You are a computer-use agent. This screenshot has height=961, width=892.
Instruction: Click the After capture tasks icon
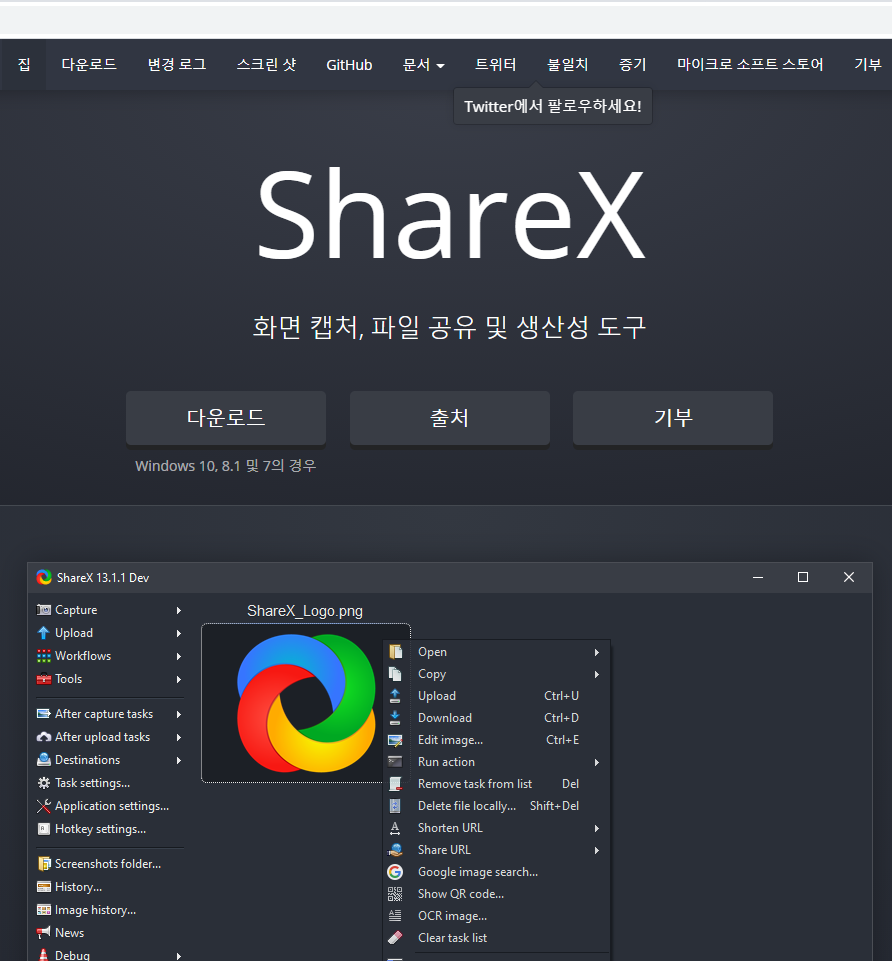[44, 713]
